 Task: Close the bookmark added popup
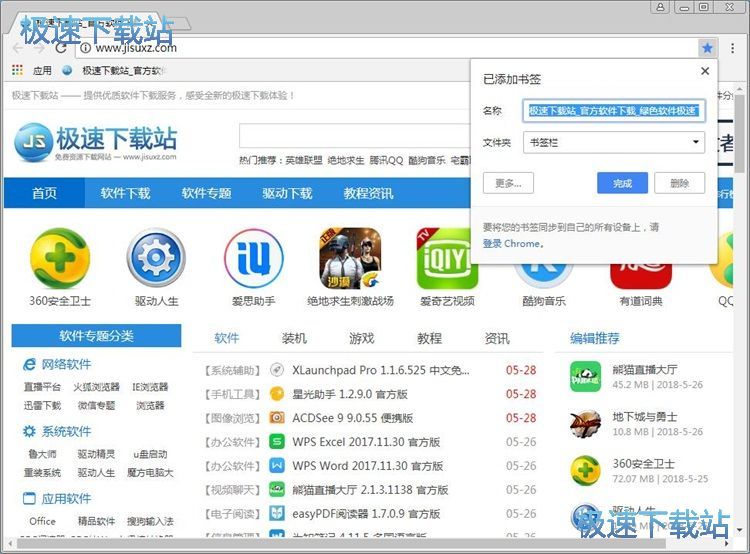(x=705, y=71)
